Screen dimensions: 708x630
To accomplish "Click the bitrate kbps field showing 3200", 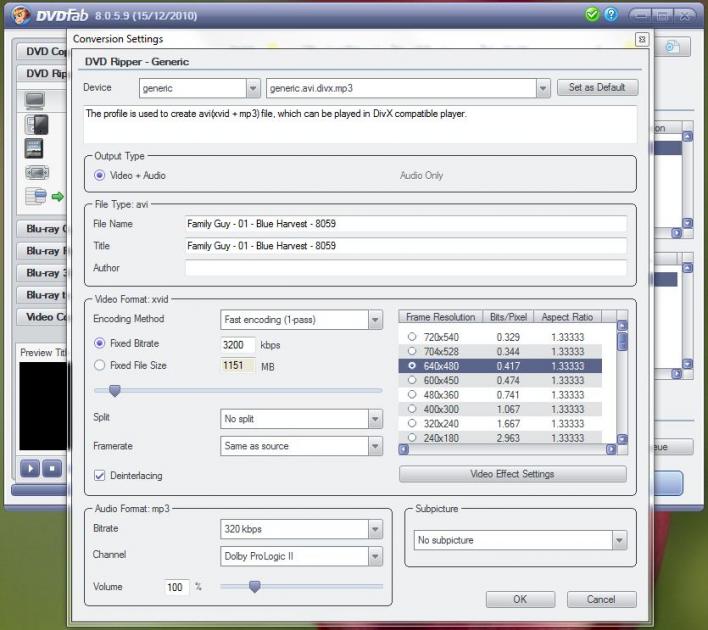I will point(238,345).
